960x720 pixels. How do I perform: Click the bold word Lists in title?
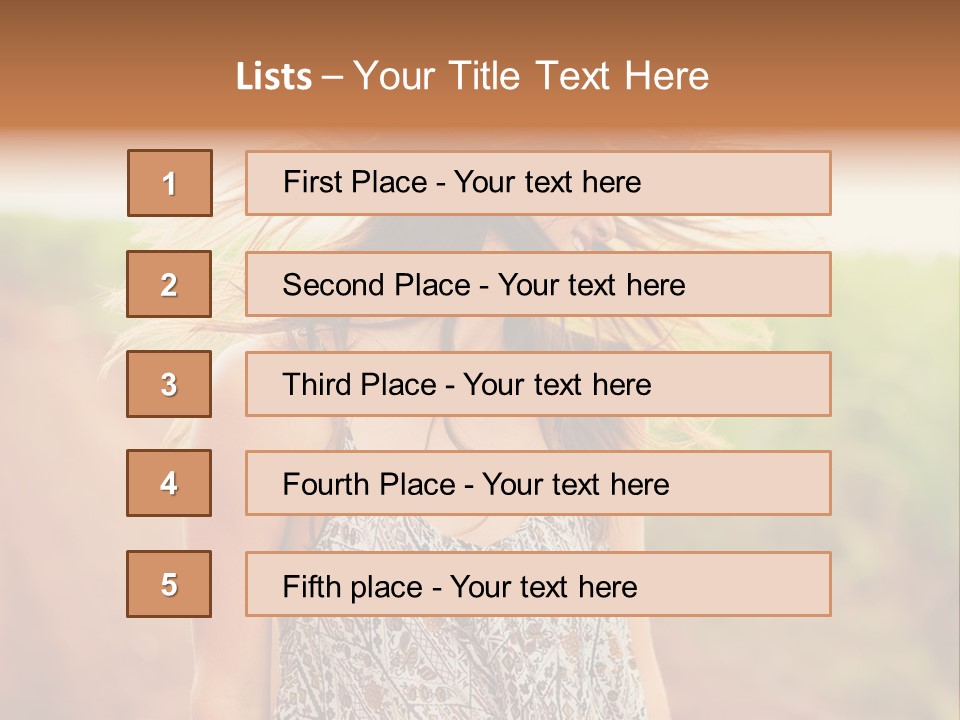coord(273,77)
